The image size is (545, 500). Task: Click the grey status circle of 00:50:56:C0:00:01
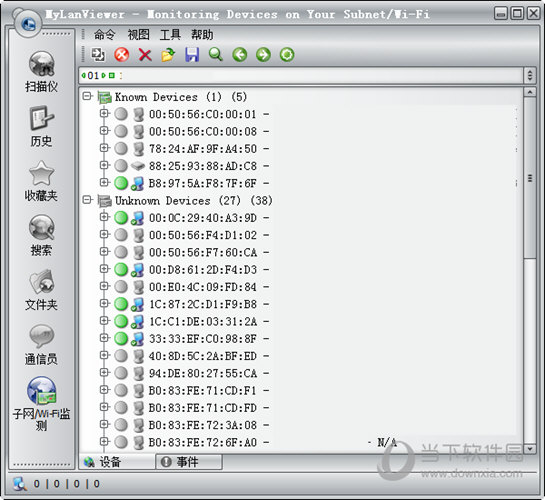121,114
